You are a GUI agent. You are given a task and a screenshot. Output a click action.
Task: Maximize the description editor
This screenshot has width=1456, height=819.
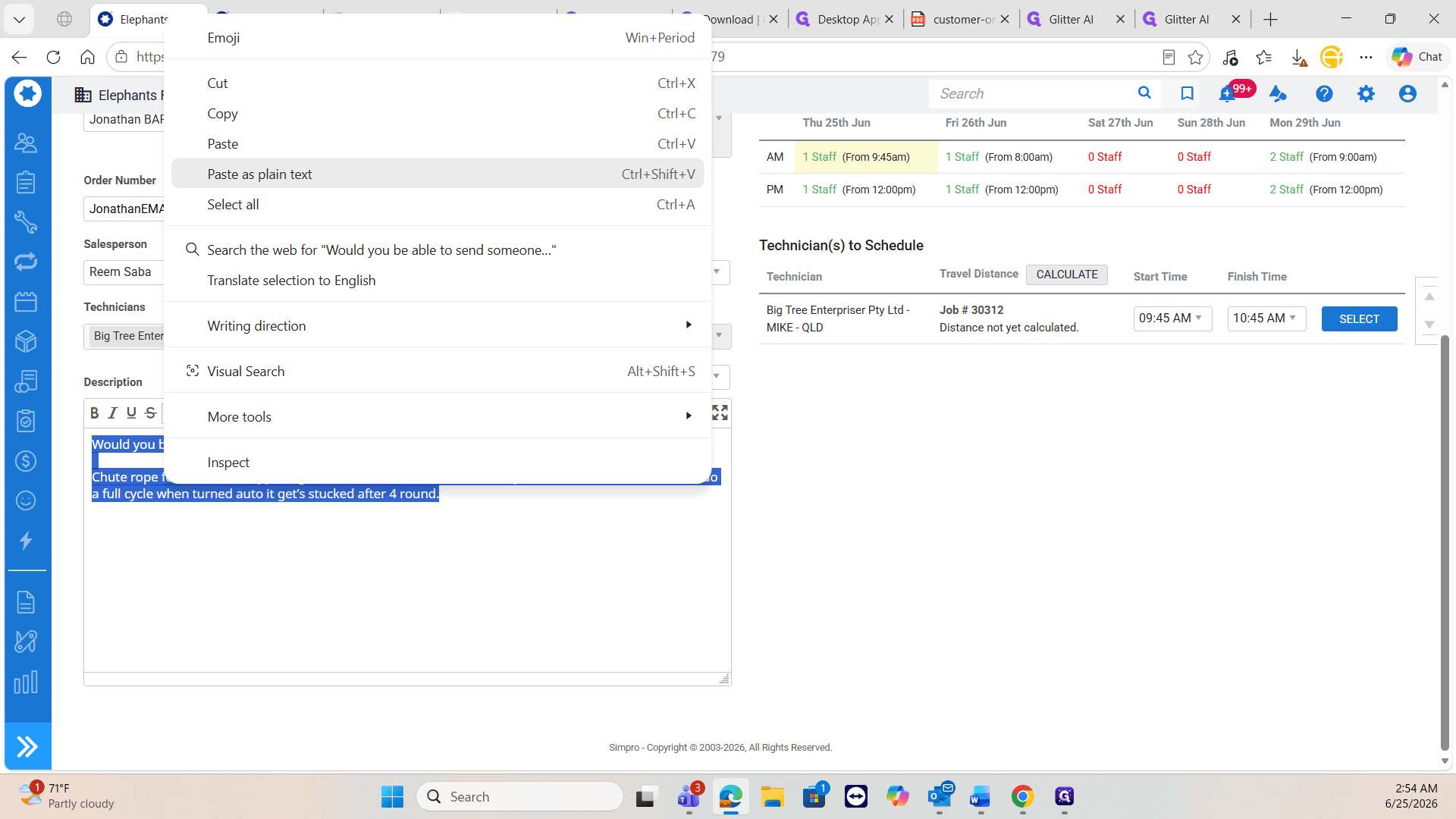click(x=720, y=413)
